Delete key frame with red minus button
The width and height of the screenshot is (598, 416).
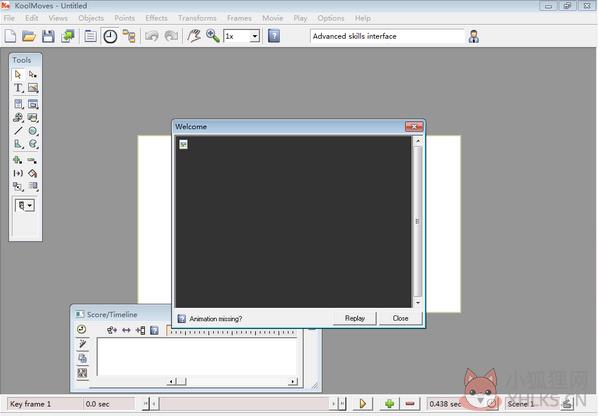[x=410, y=404]
